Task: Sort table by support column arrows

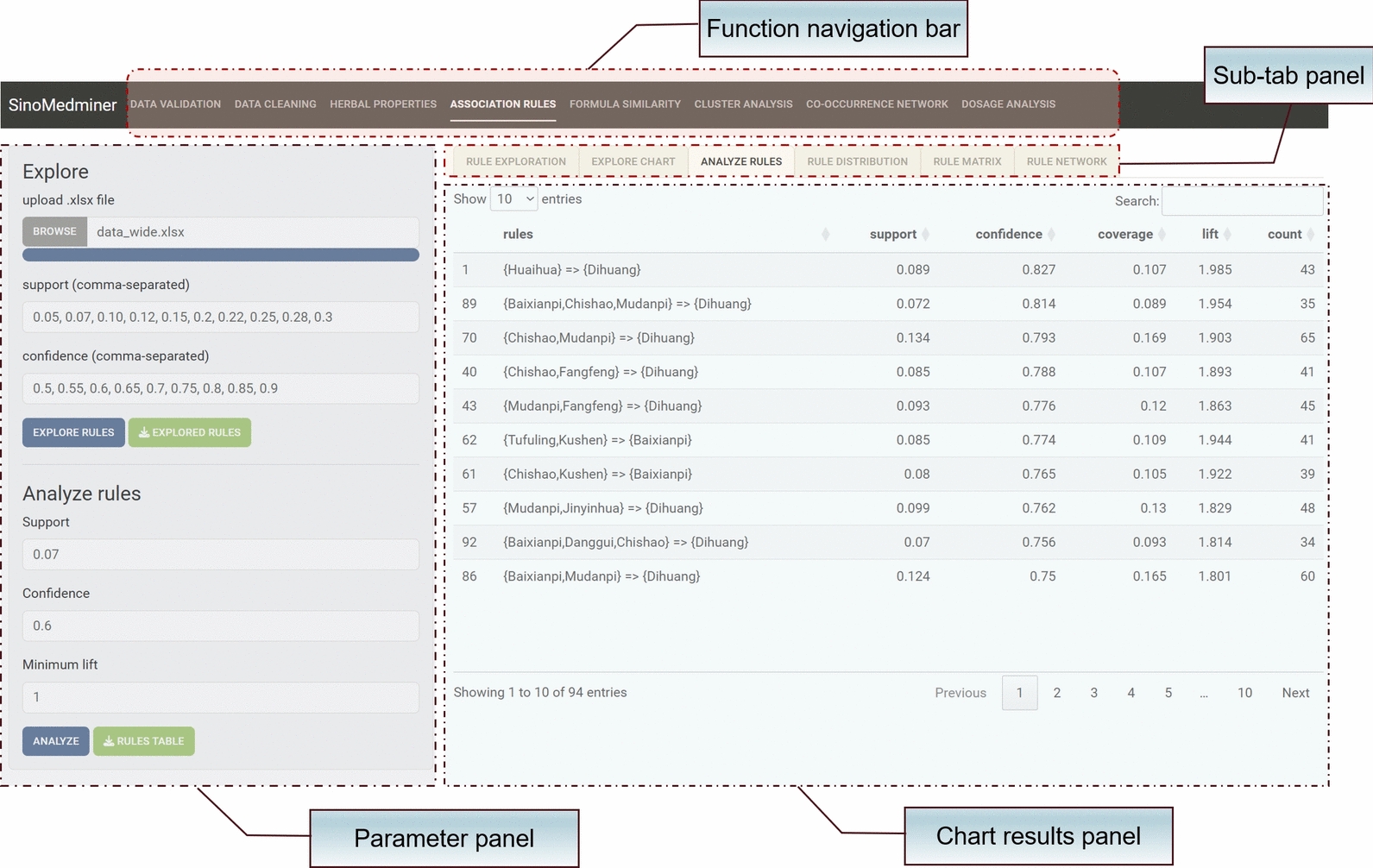Action: click(925, 235)
